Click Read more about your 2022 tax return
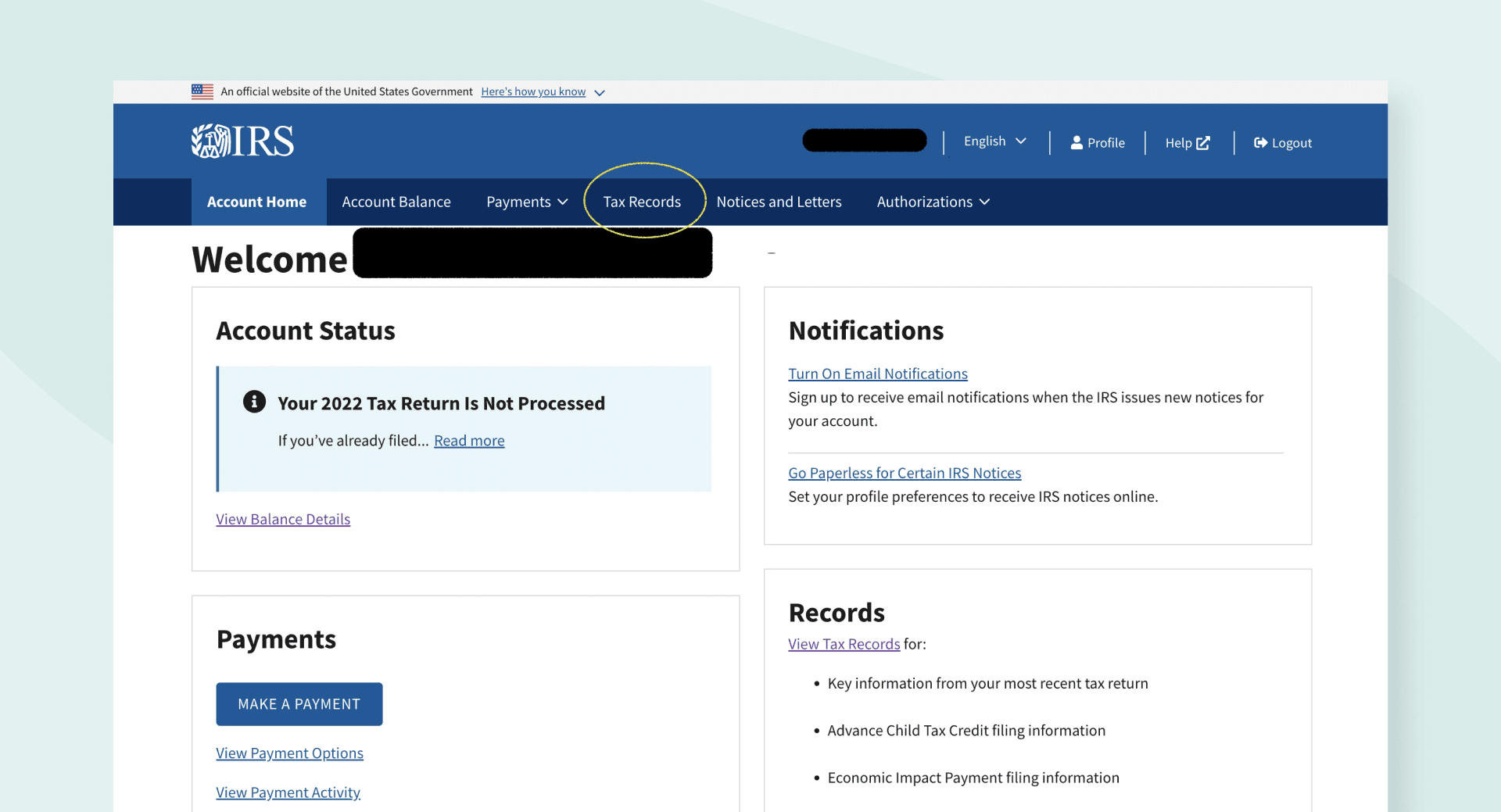 pos(468,440)
